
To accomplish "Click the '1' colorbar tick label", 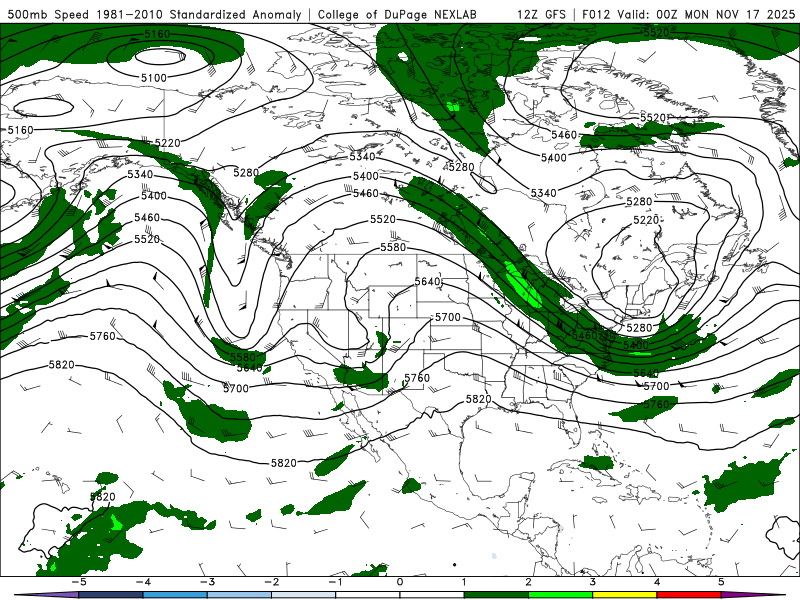I will coord(464,582).
